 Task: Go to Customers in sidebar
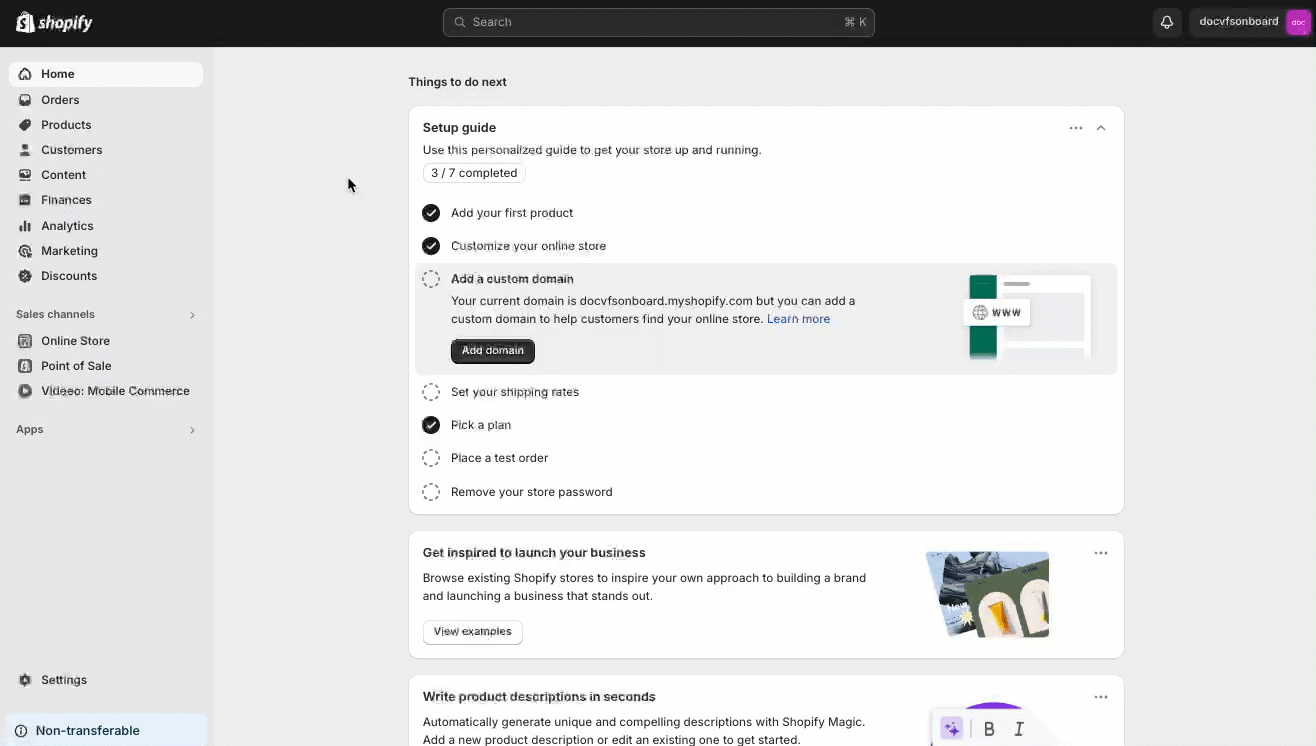pos(71,150)
